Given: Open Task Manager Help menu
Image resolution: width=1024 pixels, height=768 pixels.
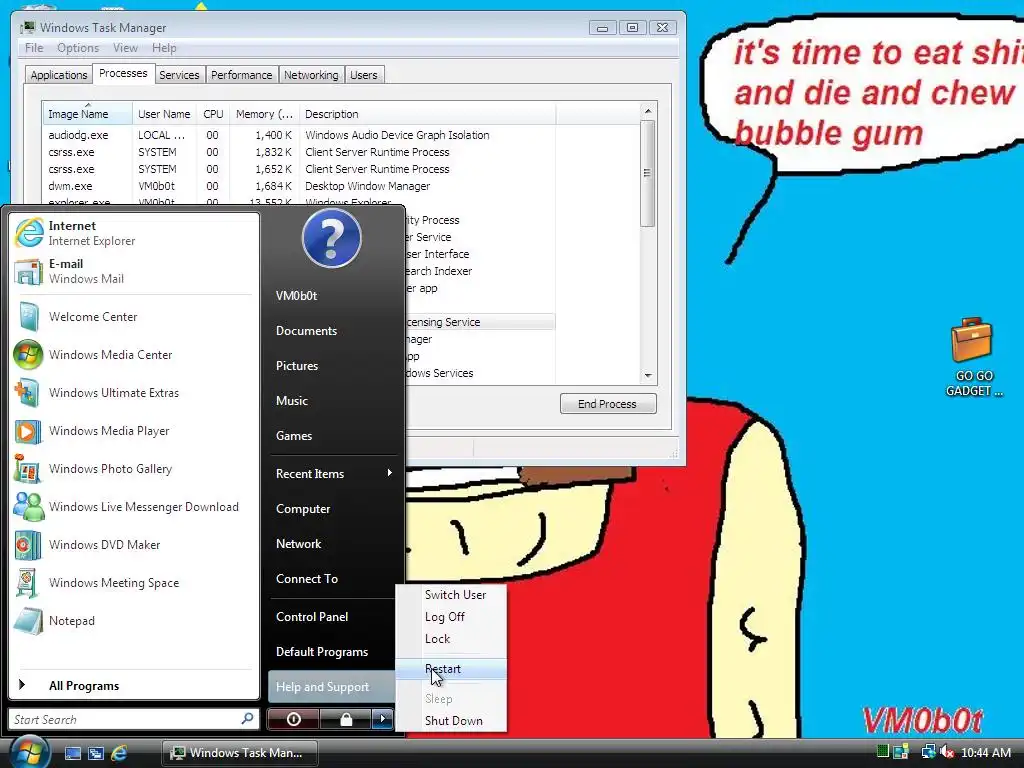Looking at the screenshot, I should coord(164,48).
